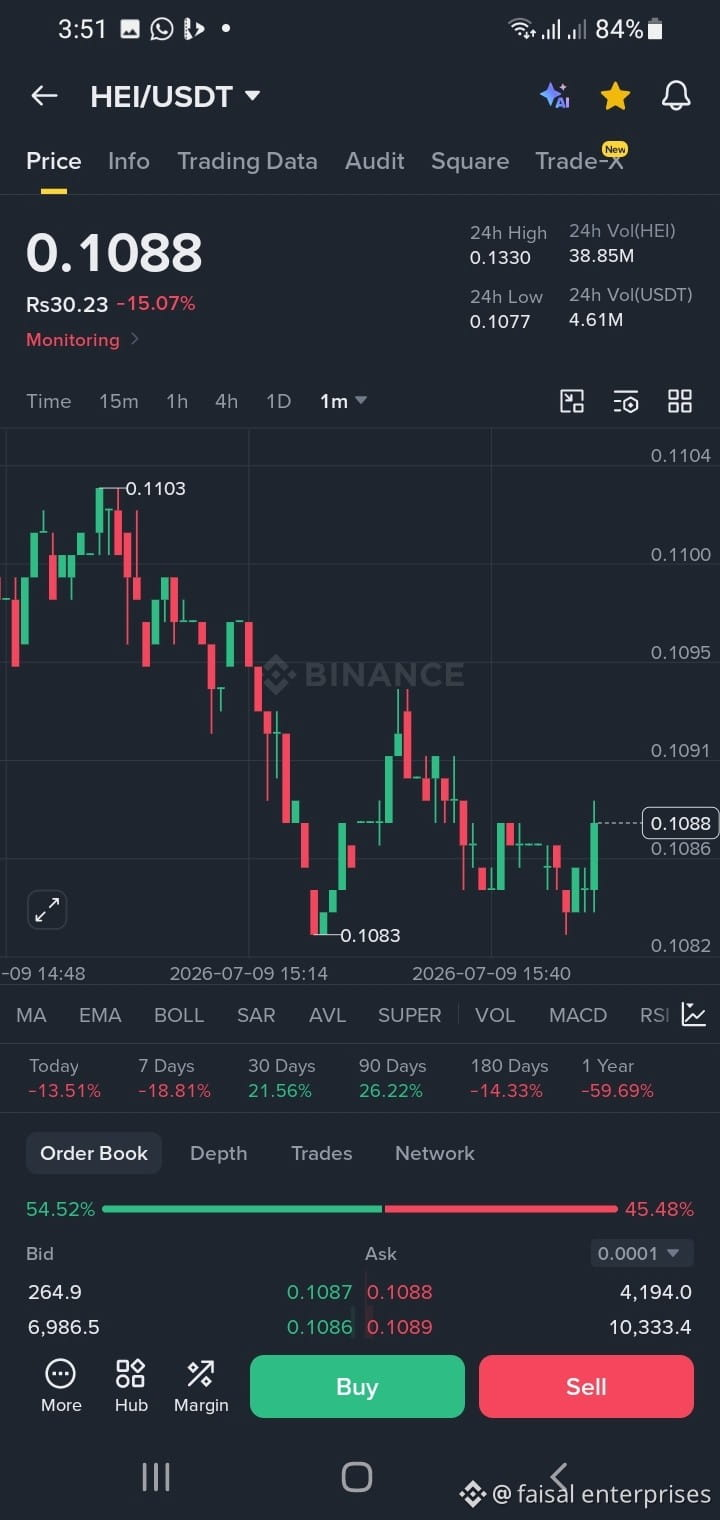
Task: Tap the red Sell button
Action: click(x=586, y=1386)
